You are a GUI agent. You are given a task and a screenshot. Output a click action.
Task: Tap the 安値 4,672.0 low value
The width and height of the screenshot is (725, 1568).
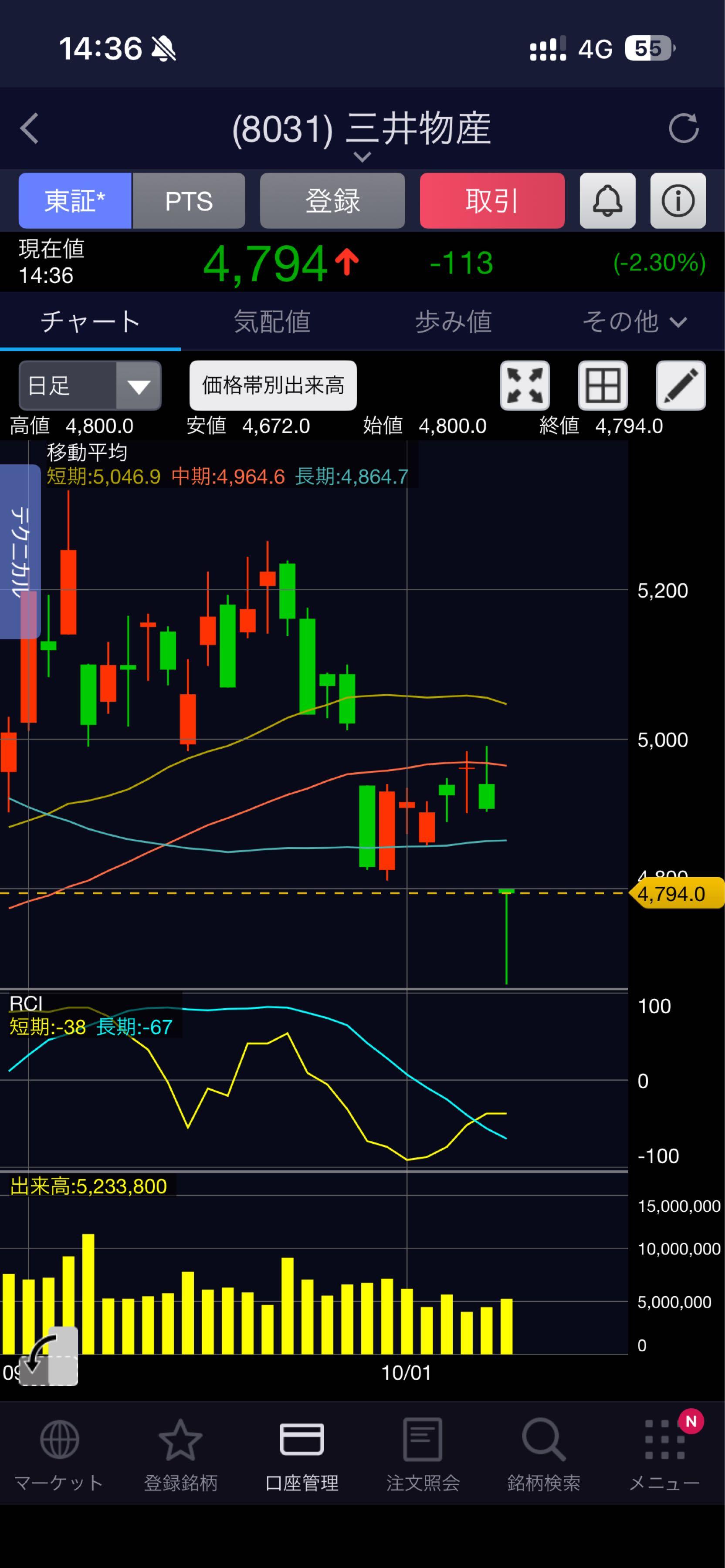(x=248, y=426)
